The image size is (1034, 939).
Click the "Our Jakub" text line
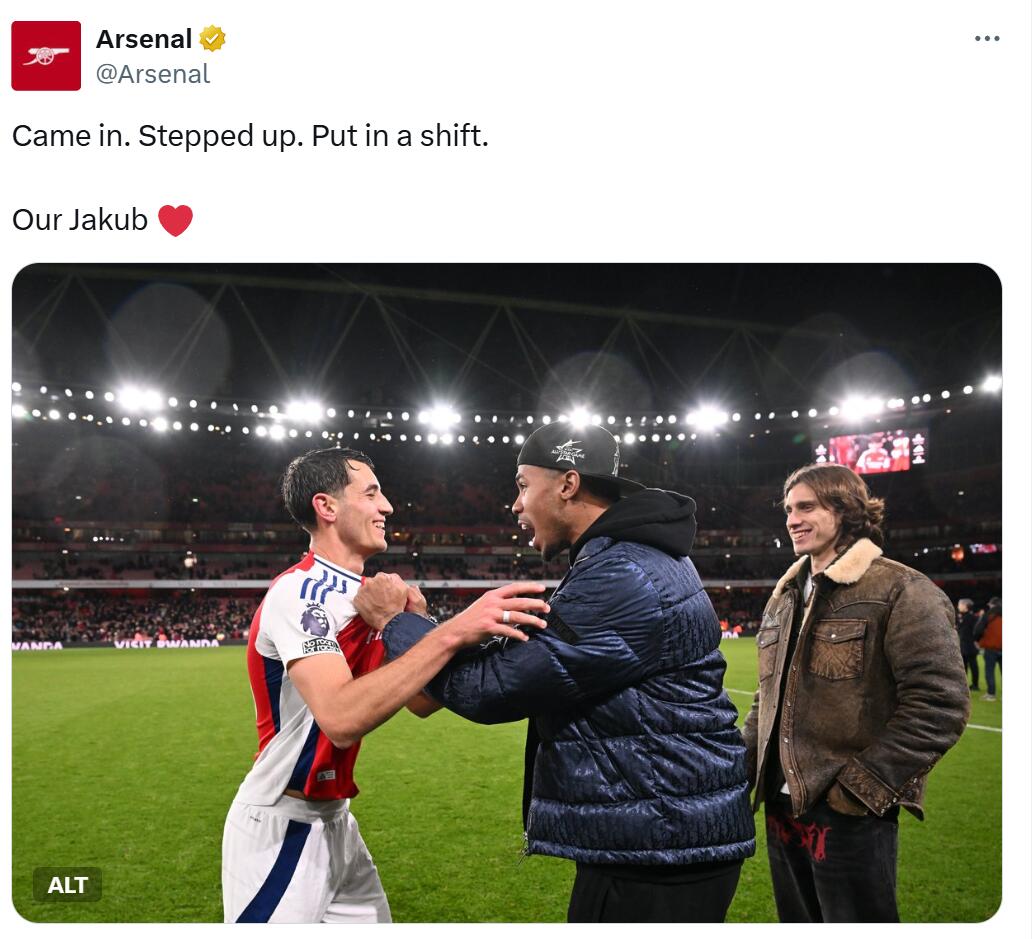(80, 220)
